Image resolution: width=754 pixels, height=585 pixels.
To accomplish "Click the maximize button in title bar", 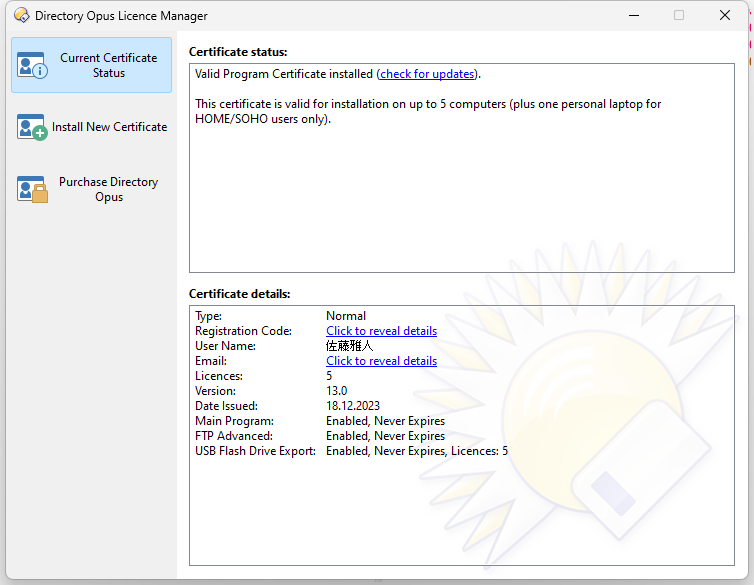I will tap(679, 15).
